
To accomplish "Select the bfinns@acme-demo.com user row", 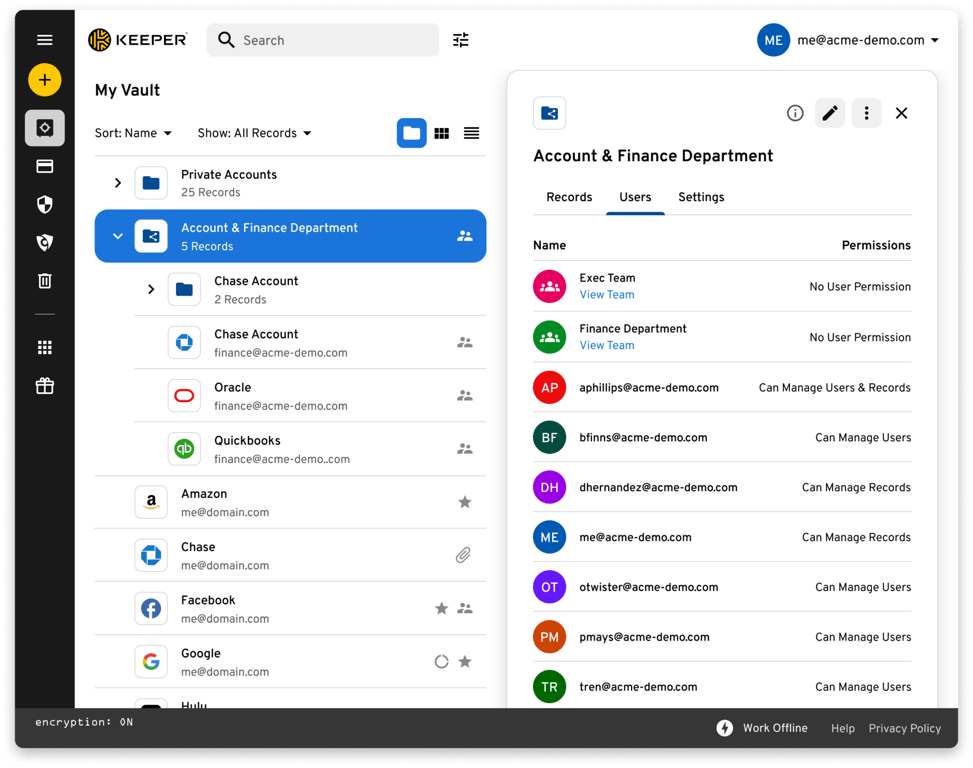I will tap(722, 437).
